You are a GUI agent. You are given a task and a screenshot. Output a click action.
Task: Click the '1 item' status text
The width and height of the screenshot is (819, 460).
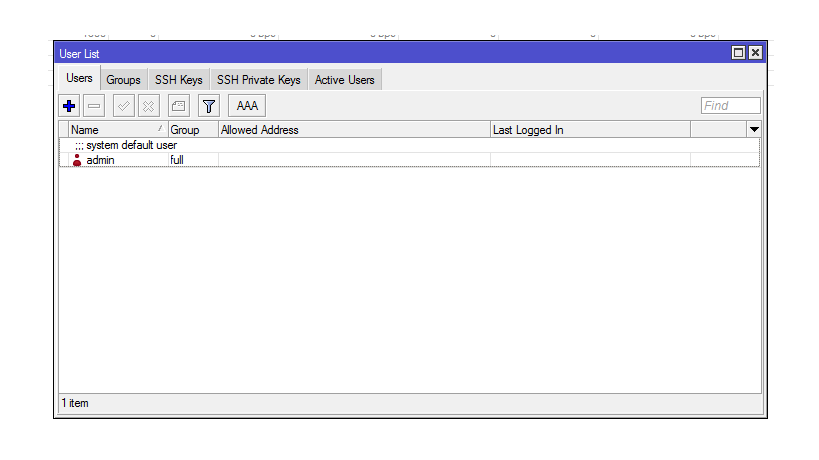75,403
